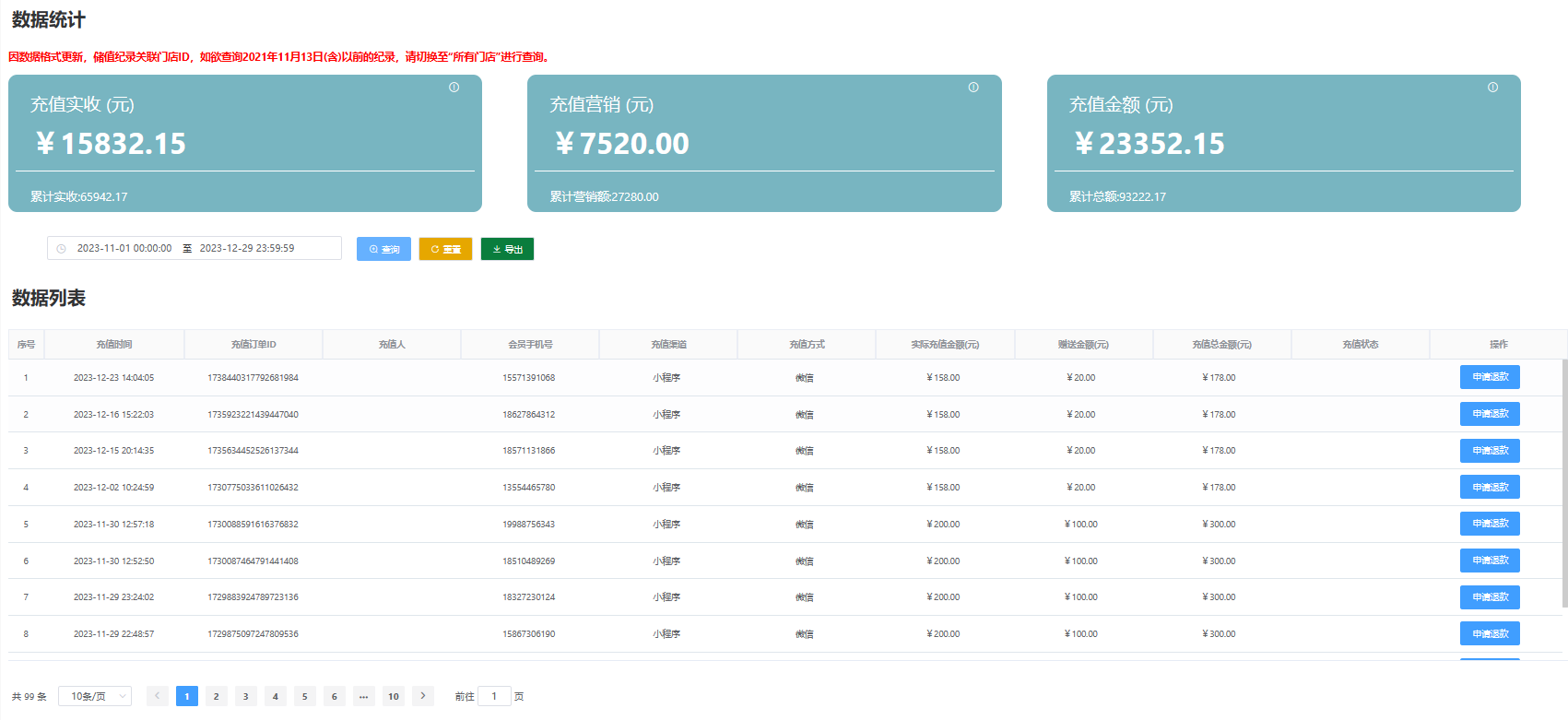This screenshot has height=720, width=1568.
Task: Click info icon on 充值金额 card
Action: click(1492, 88)
